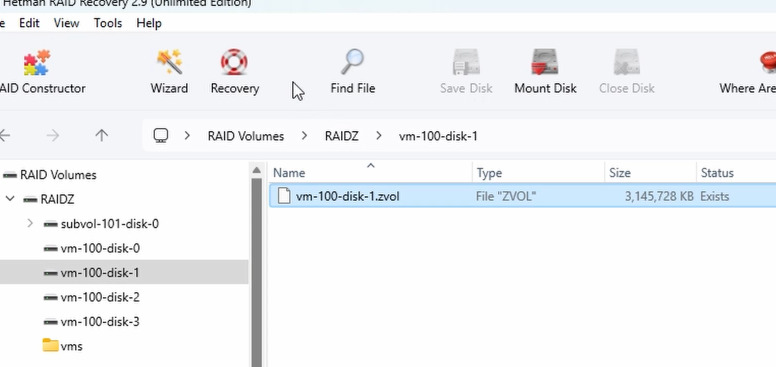Viewport: 776px width, 367px height.
Task: Click the drive icon beside RAIDZ in tree
Action: (x=30, y=199)
